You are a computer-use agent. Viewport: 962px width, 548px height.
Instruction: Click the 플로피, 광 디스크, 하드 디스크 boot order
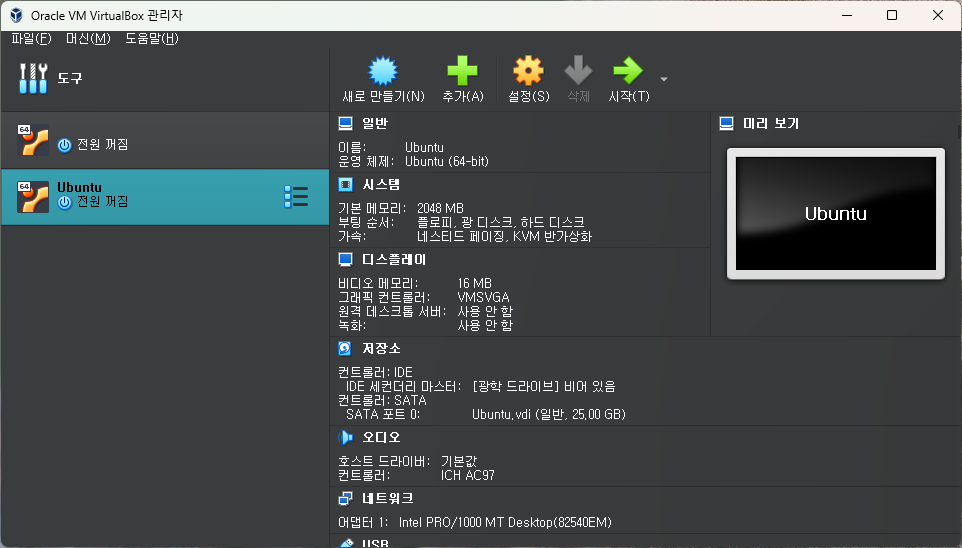click(x=501, y=222)
